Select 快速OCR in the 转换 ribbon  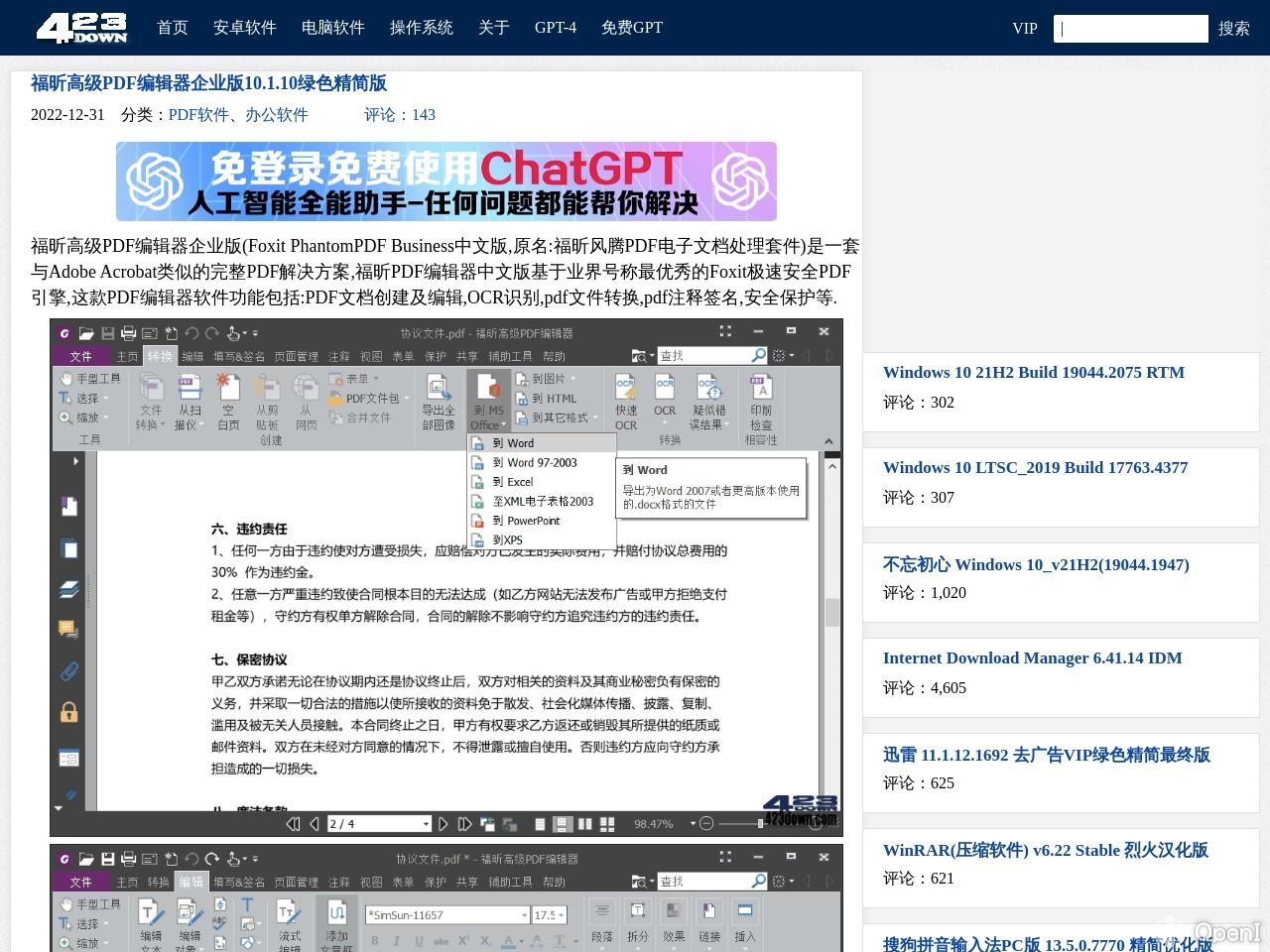(626, 402)
